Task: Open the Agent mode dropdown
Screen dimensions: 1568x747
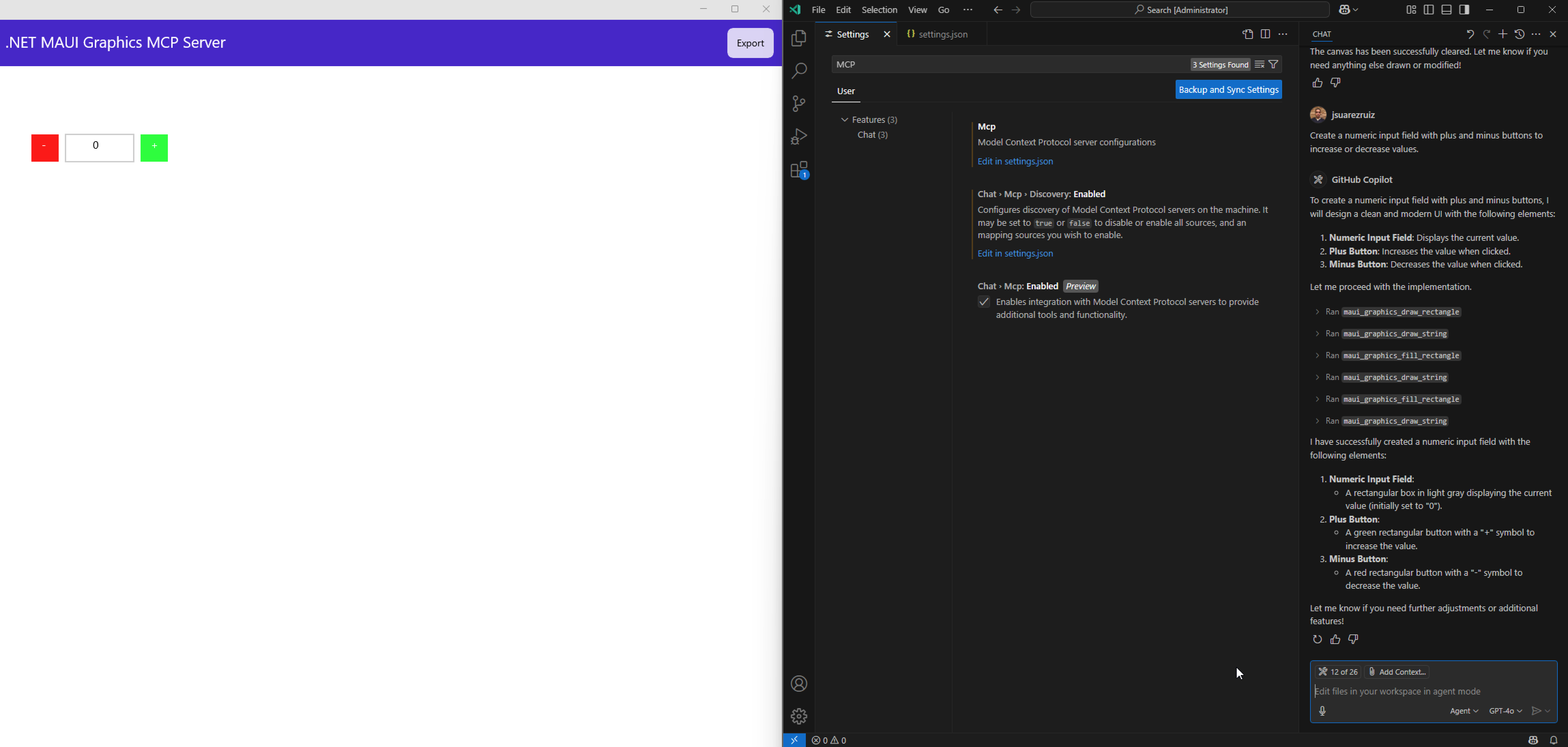Action: coord(1464,711)
